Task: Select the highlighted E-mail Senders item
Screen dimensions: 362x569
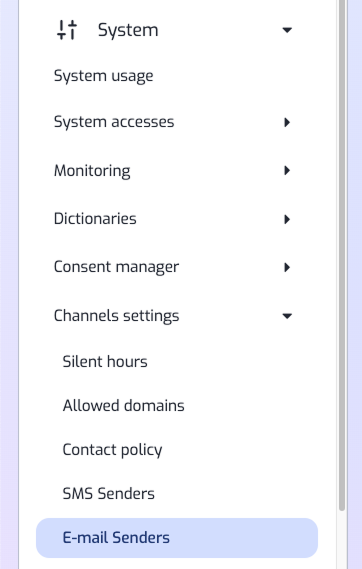Action: [177, 538]
